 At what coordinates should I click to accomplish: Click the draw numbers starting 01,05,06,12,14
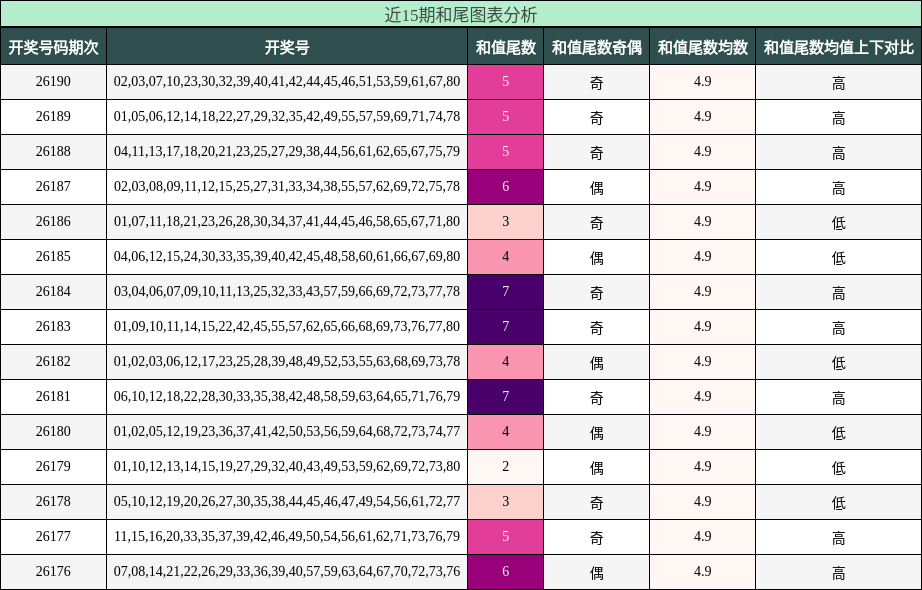coord(287,116)
